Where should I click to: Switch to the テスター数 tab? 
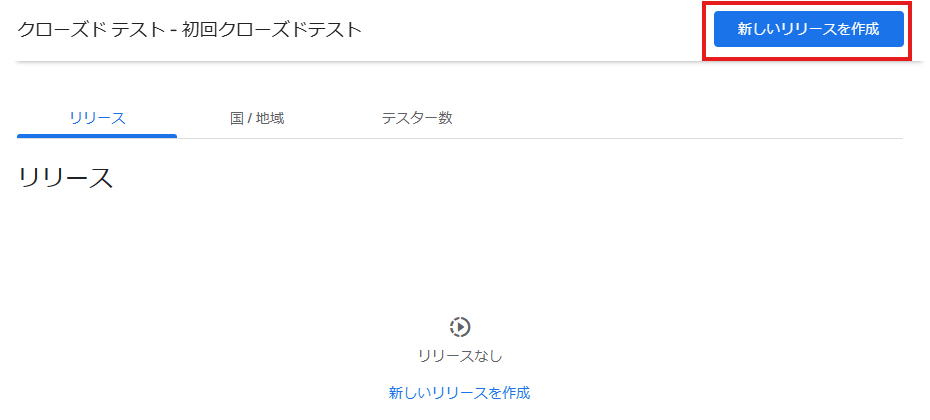417,118
